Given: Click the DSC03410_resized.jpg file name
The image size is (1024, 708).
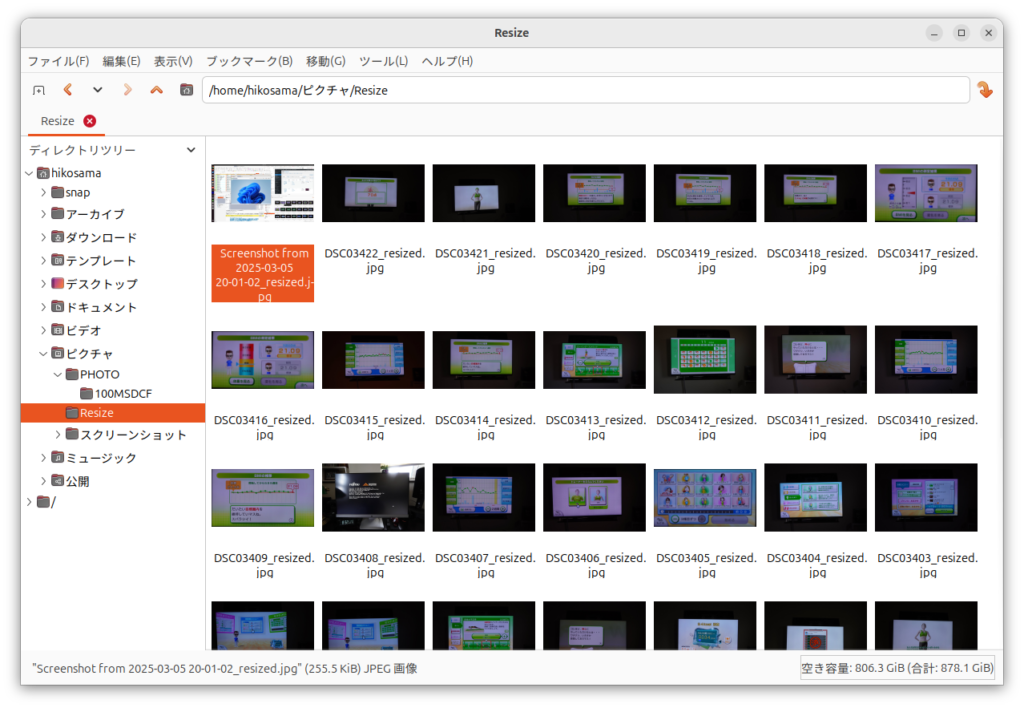Looking at the screenshot, I should click(x=927, y=427).
